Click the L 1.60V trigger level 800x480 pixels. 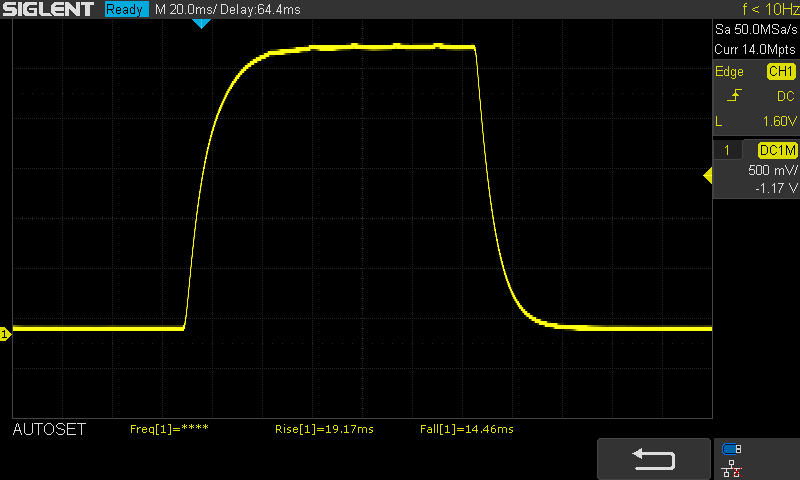point(756,121)
